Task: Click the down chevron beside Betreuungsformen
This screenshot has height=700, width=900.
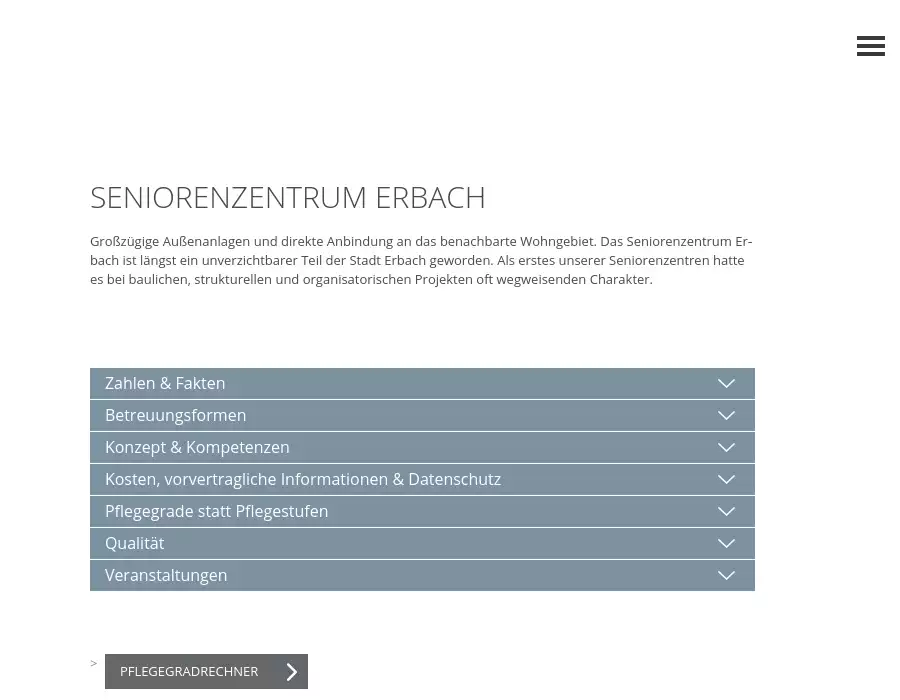Action: 726,416
